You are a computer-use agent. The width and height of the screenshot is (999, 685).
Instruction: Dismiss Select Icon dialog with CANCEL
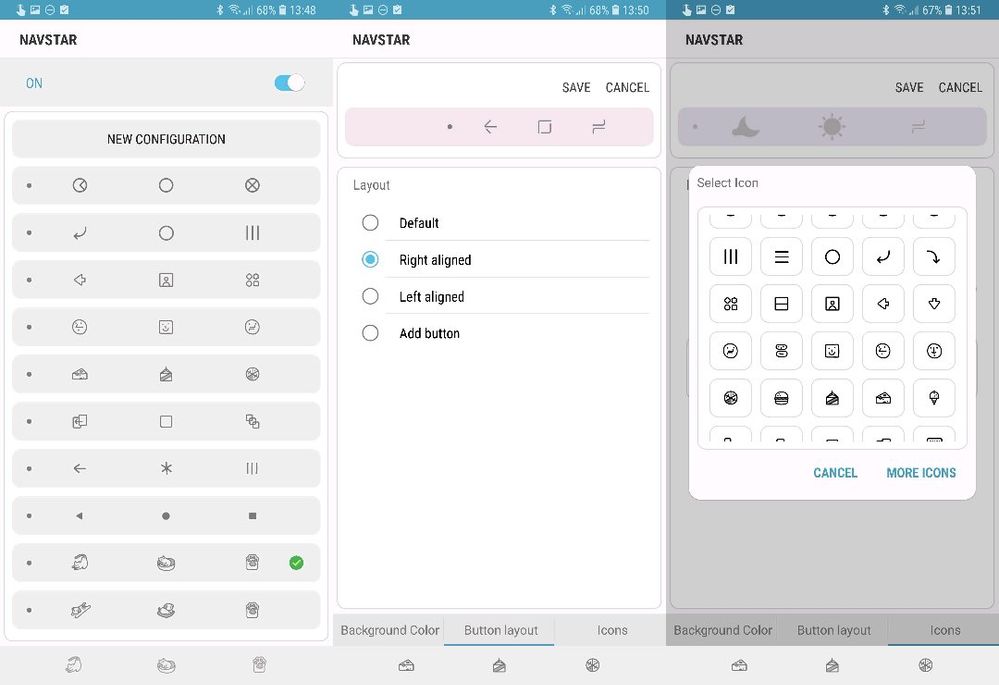pos(835,473)
